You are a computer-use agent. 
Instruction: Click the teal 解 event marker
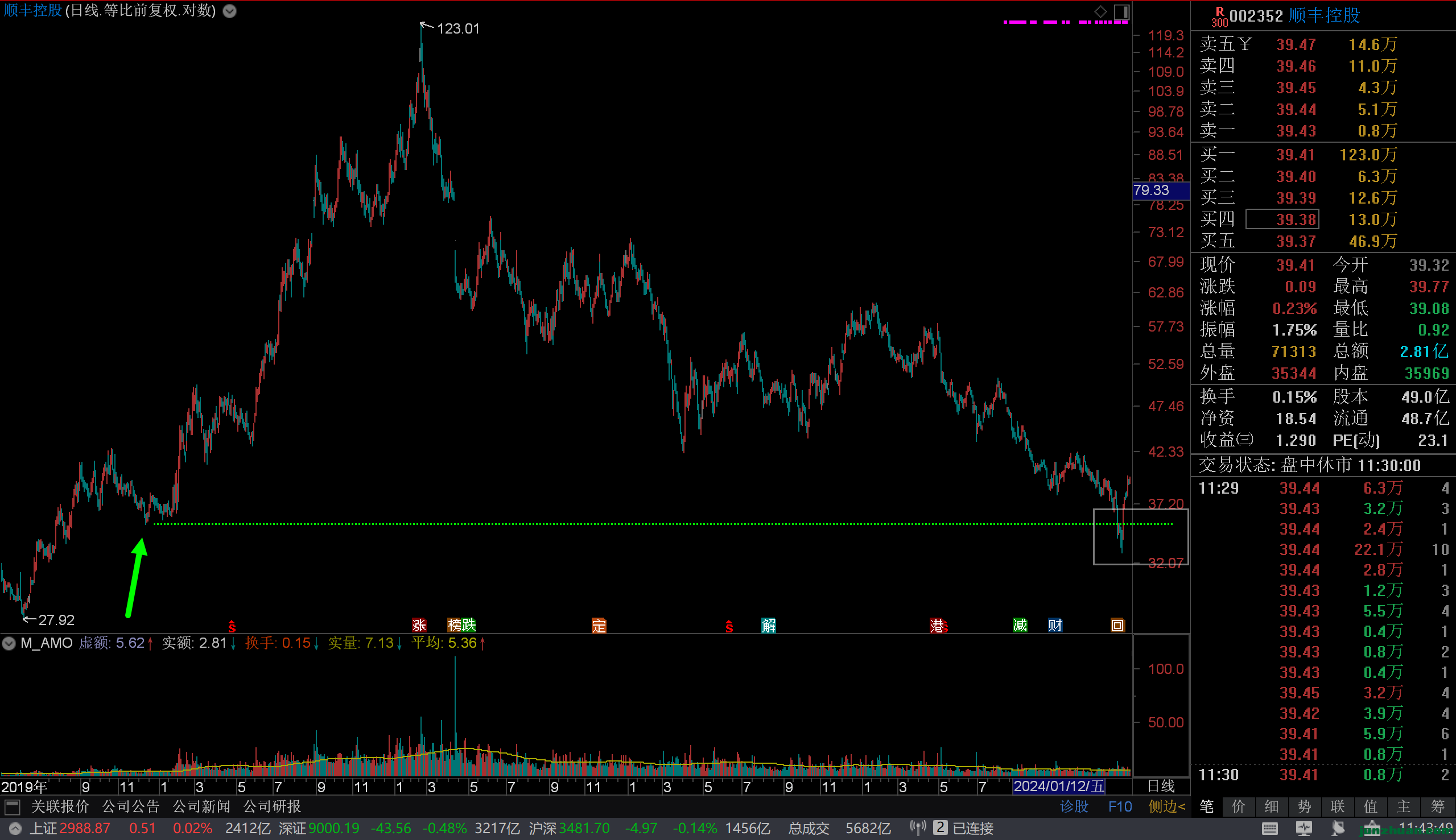point(769,625)
